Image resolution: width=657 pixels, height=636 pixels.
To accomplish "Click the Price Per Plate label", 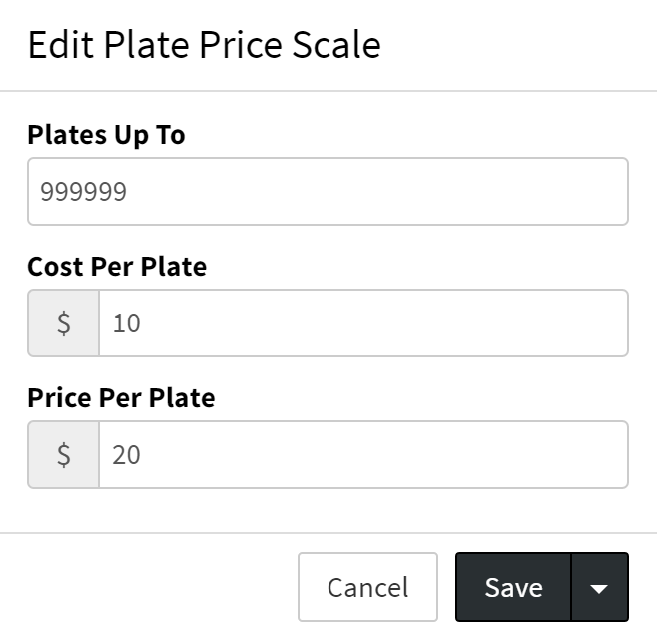I will pyautogui.click(x=121, y=398).
